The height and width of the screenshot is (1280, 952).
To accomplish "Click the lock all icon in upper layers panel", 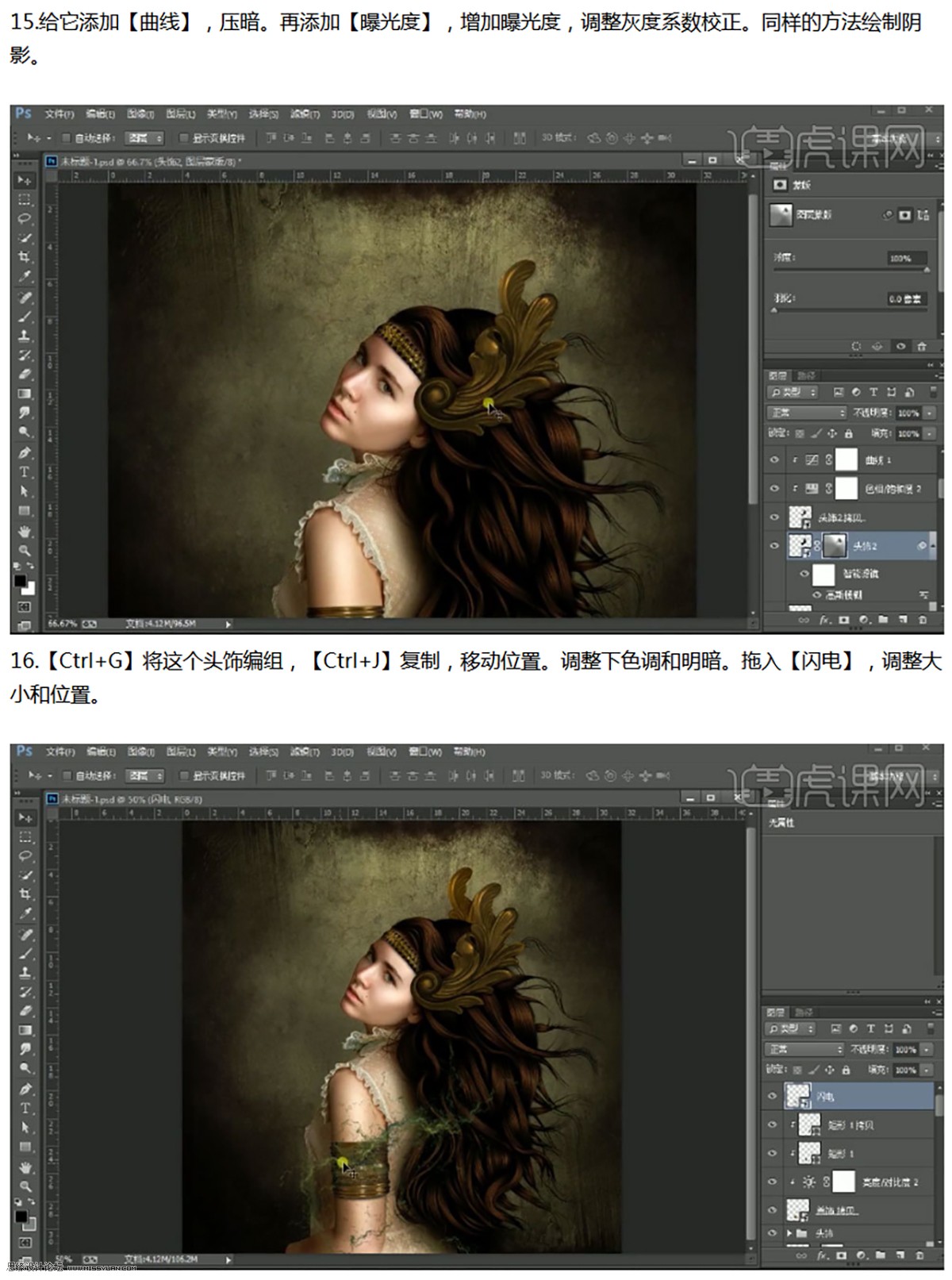I will coord(848,433).
